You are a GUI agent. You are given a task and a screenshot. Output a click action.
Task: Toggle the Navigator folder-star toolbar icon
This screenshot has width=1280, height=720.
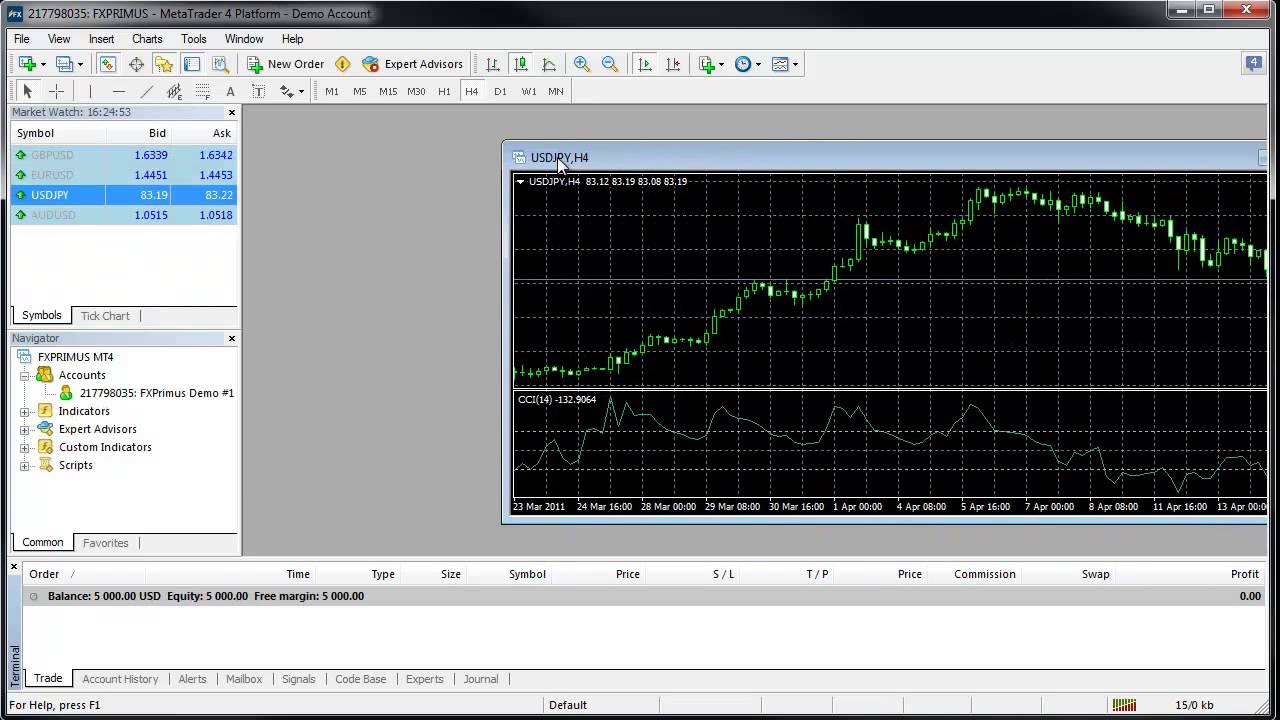(x=164, y=64)
